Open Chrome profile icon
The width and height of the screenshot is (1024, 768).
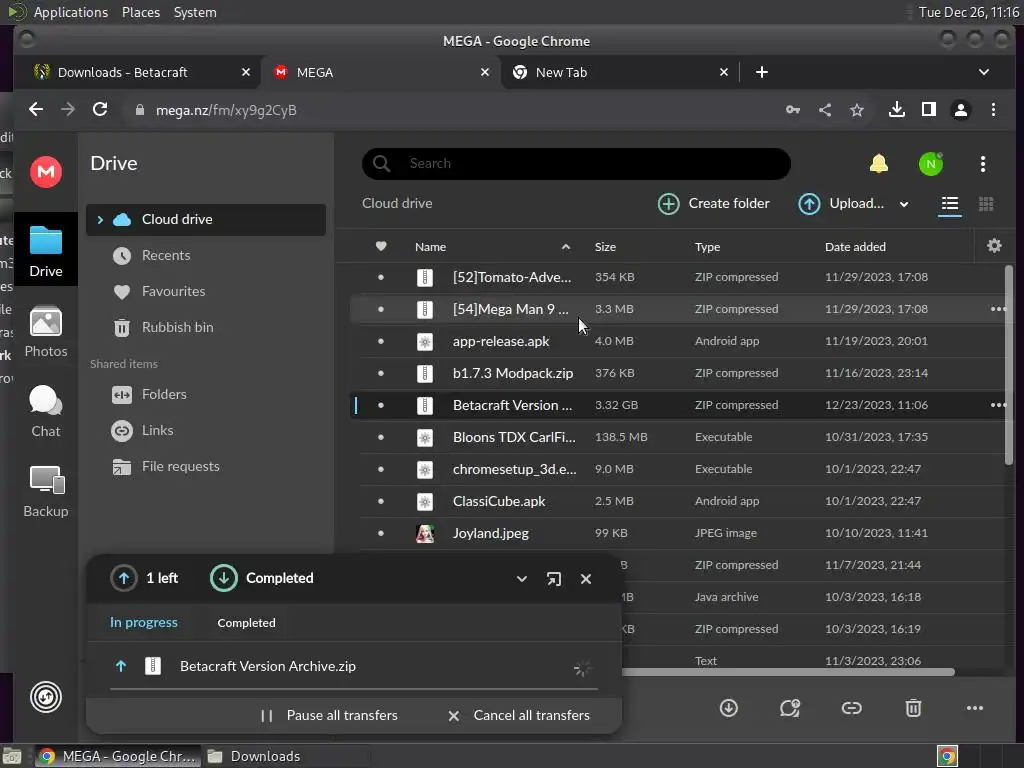(961, 110)
